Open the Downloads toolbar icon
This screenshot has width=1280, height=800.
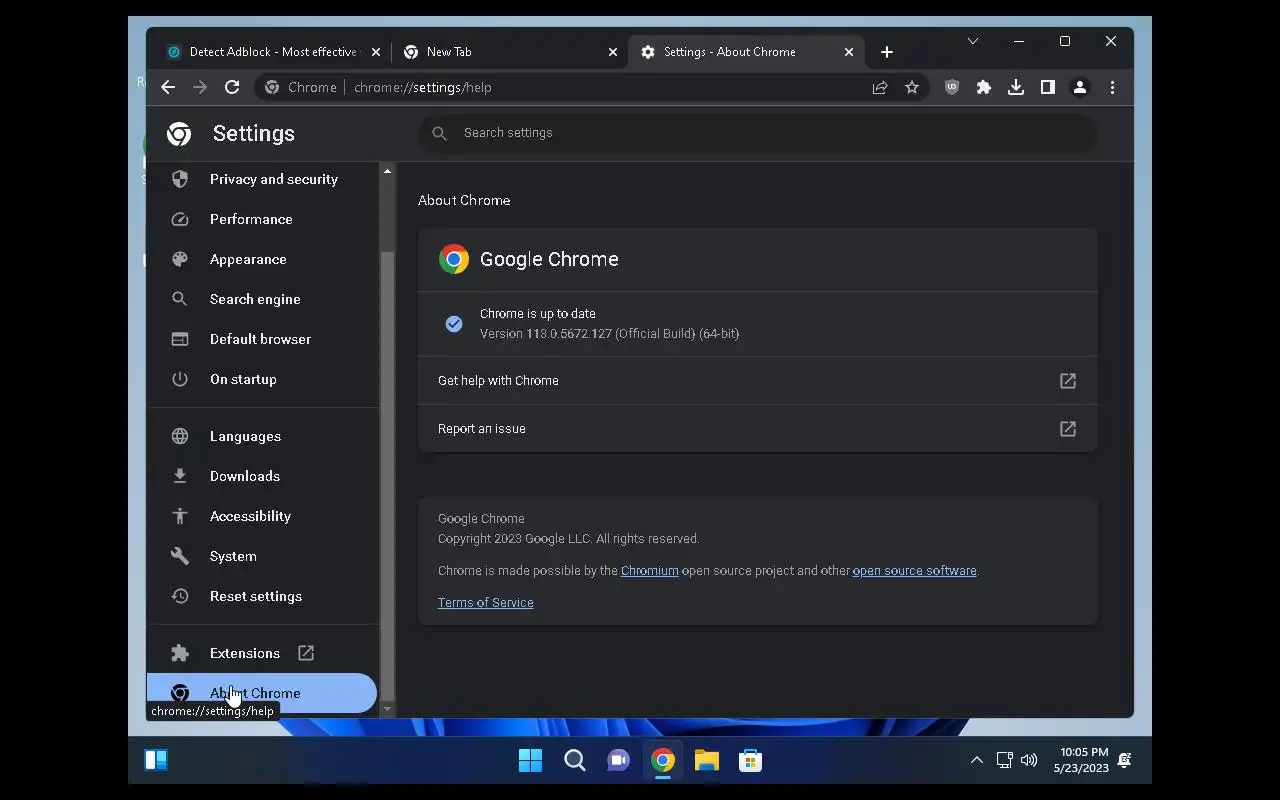(1016, 87)
